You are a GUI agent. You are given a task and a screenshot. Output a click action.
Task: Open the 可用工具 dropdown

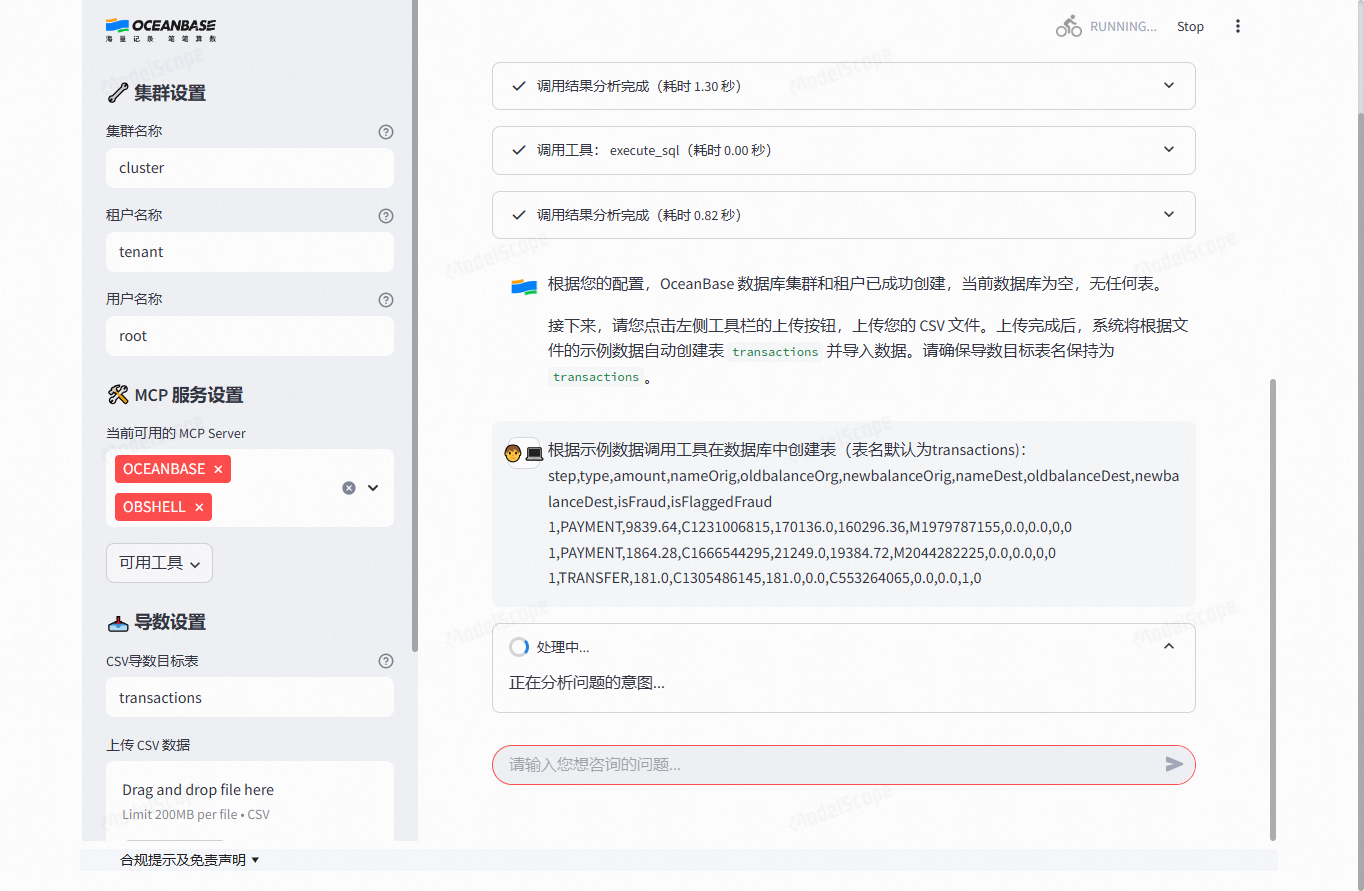tap(159, 563)
